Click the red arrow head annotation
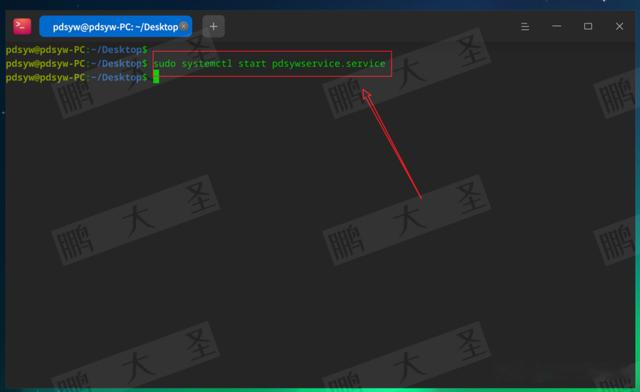This screenshot has width=640, height=392. coord(366,96)
